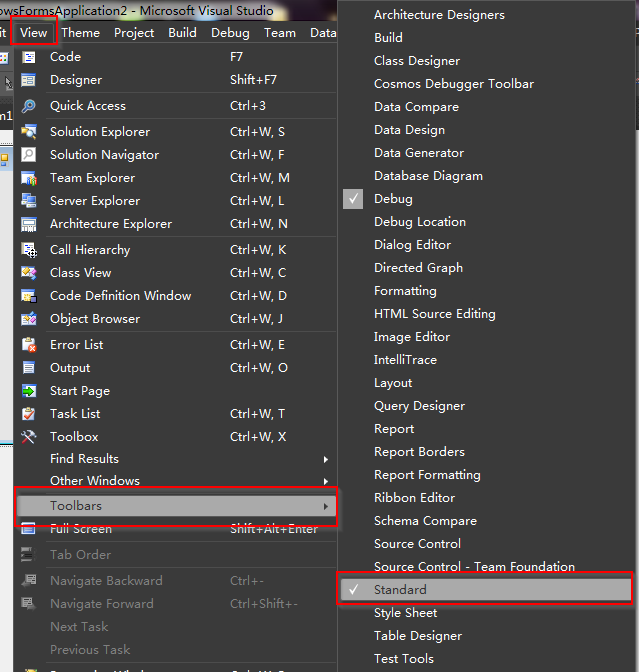Click the Toolbox hammer and wrench icon
Viewport: 639px width, 672px height.
(29, 437)
